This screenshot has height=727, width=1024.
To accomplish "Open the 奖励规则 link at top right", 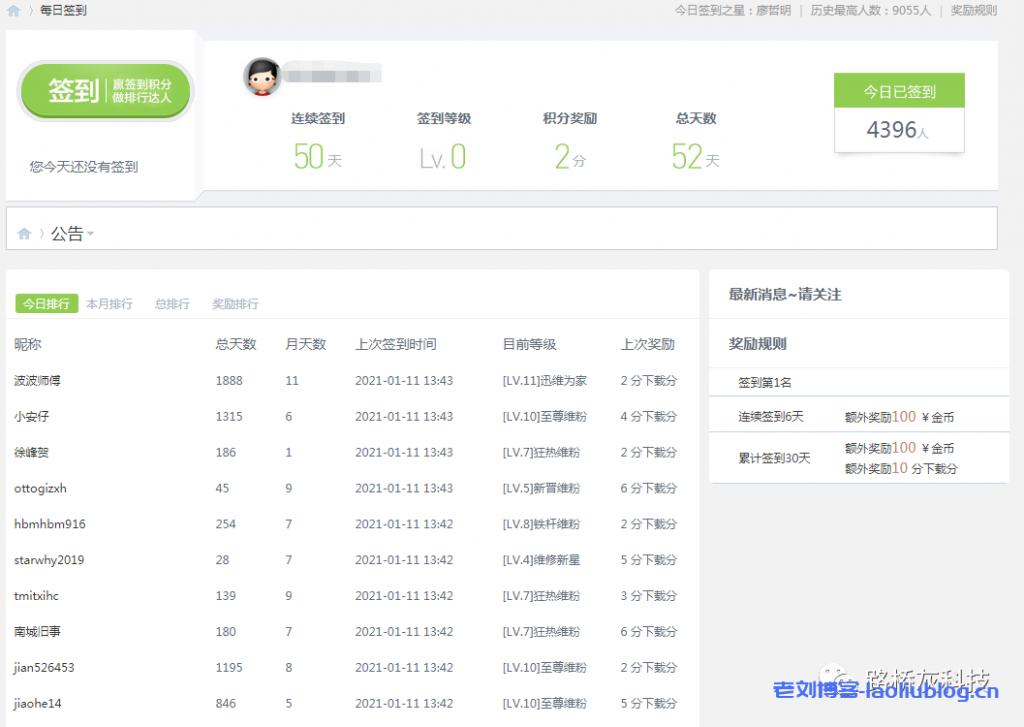I will (973, 10).
